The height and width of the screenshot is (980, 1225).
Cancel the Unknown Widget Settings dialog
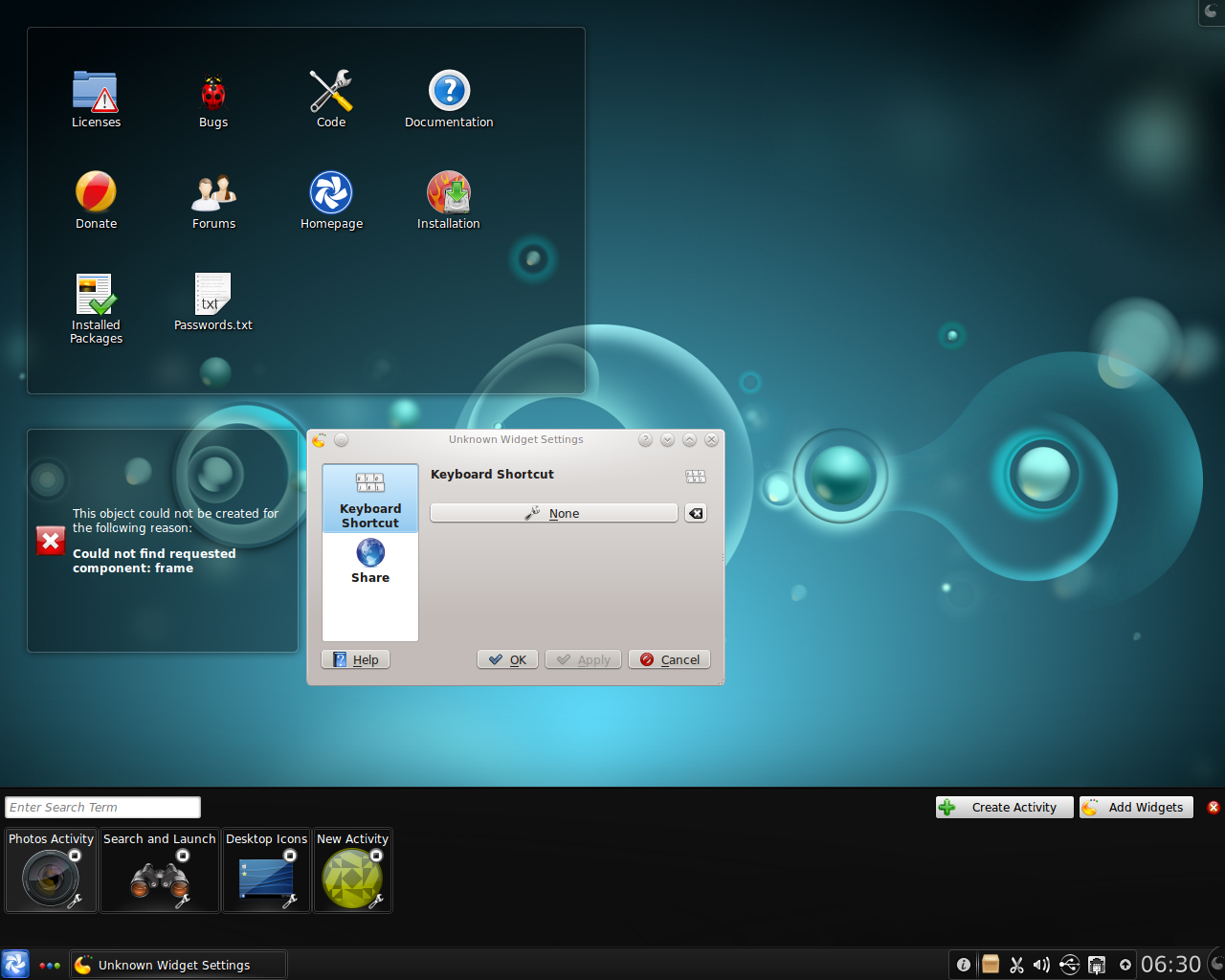(669, 659)
